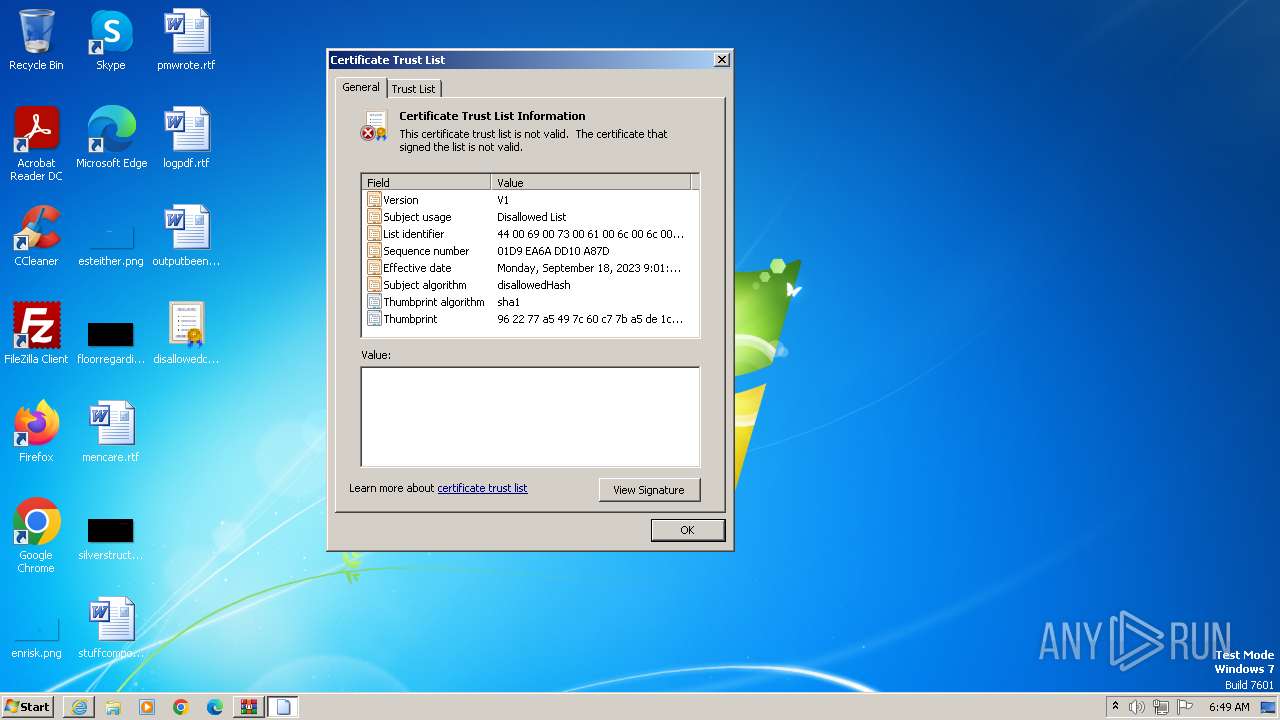Click the Field column header
The height and width of the screenshot is (720, 1280).
426,183
